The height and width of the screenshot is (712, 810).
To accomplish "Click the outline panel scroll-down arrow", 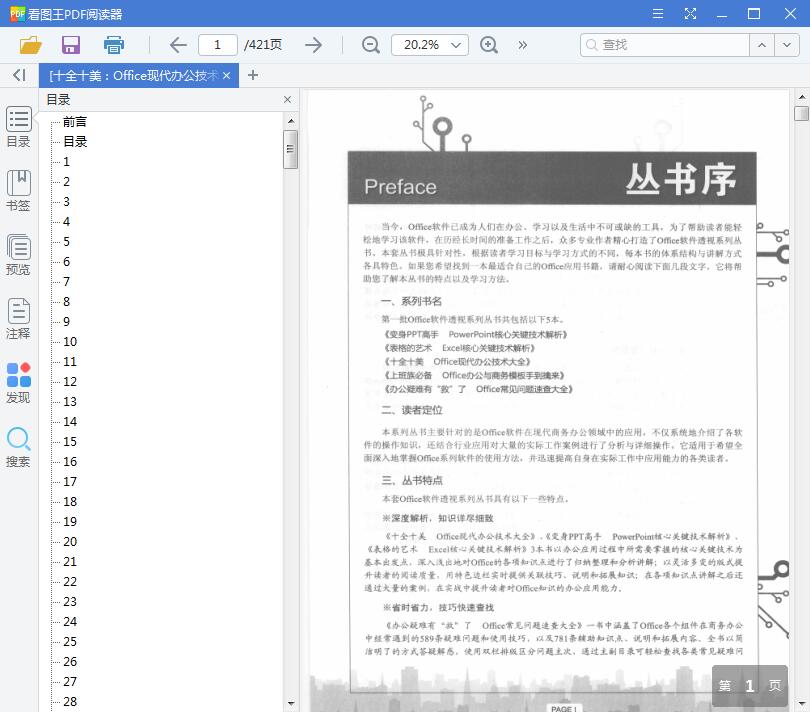I will point(291,703).
